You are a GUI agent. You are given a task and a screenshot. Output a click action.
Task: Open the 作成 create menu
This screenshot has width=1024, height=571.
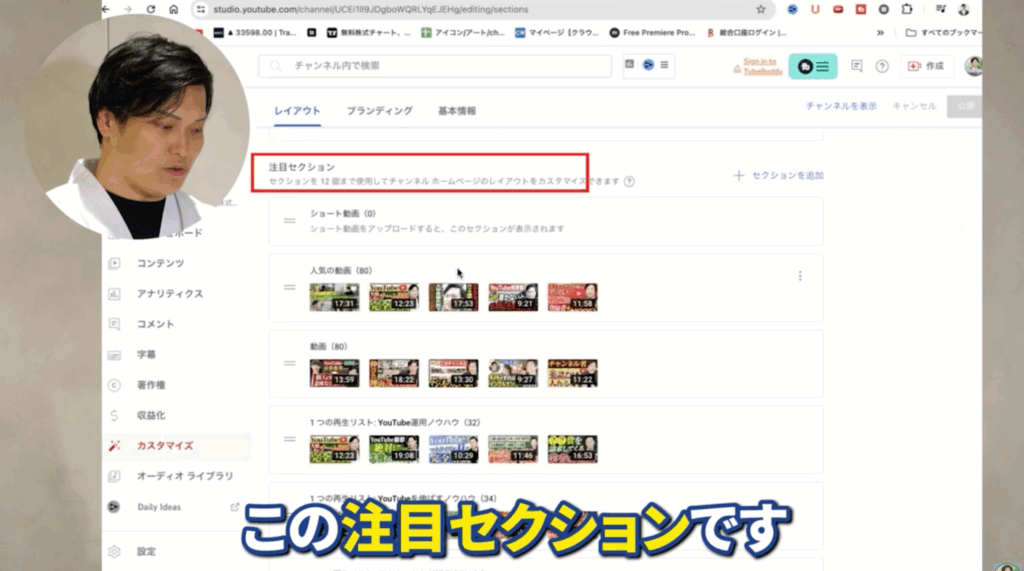[925, 66]
